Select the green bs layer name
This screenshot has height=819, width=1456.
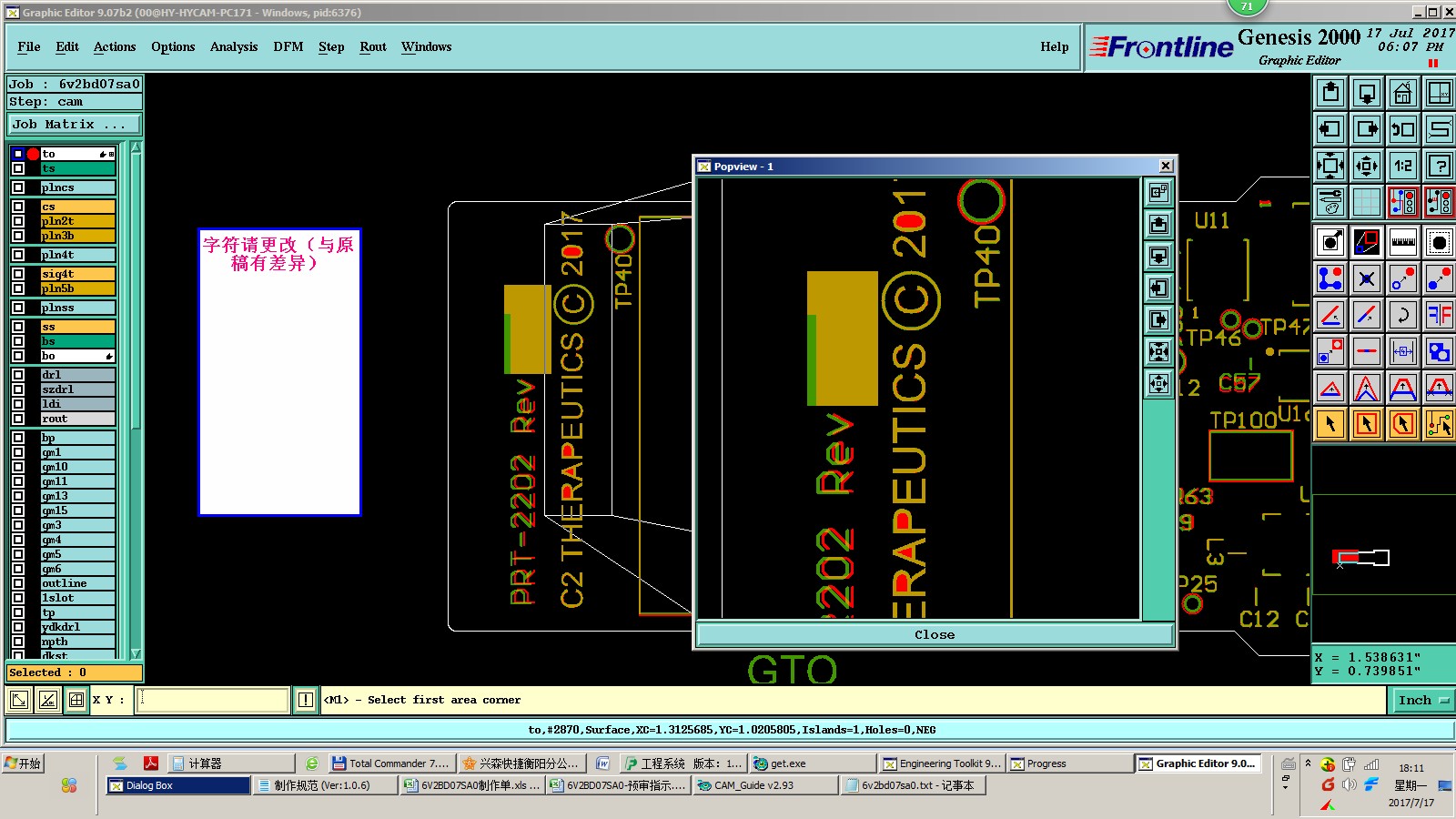coord(77,341)
